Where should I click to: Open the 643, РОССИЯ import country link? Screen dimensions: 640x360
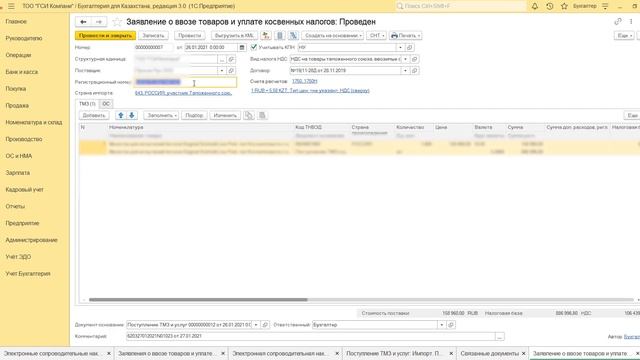pos(183,93)
